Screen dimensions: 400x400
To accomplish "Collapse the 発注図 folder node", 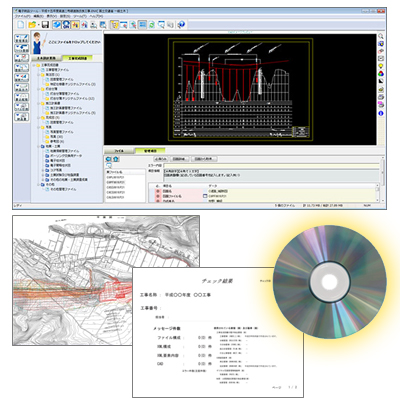I will pos(39,75).
